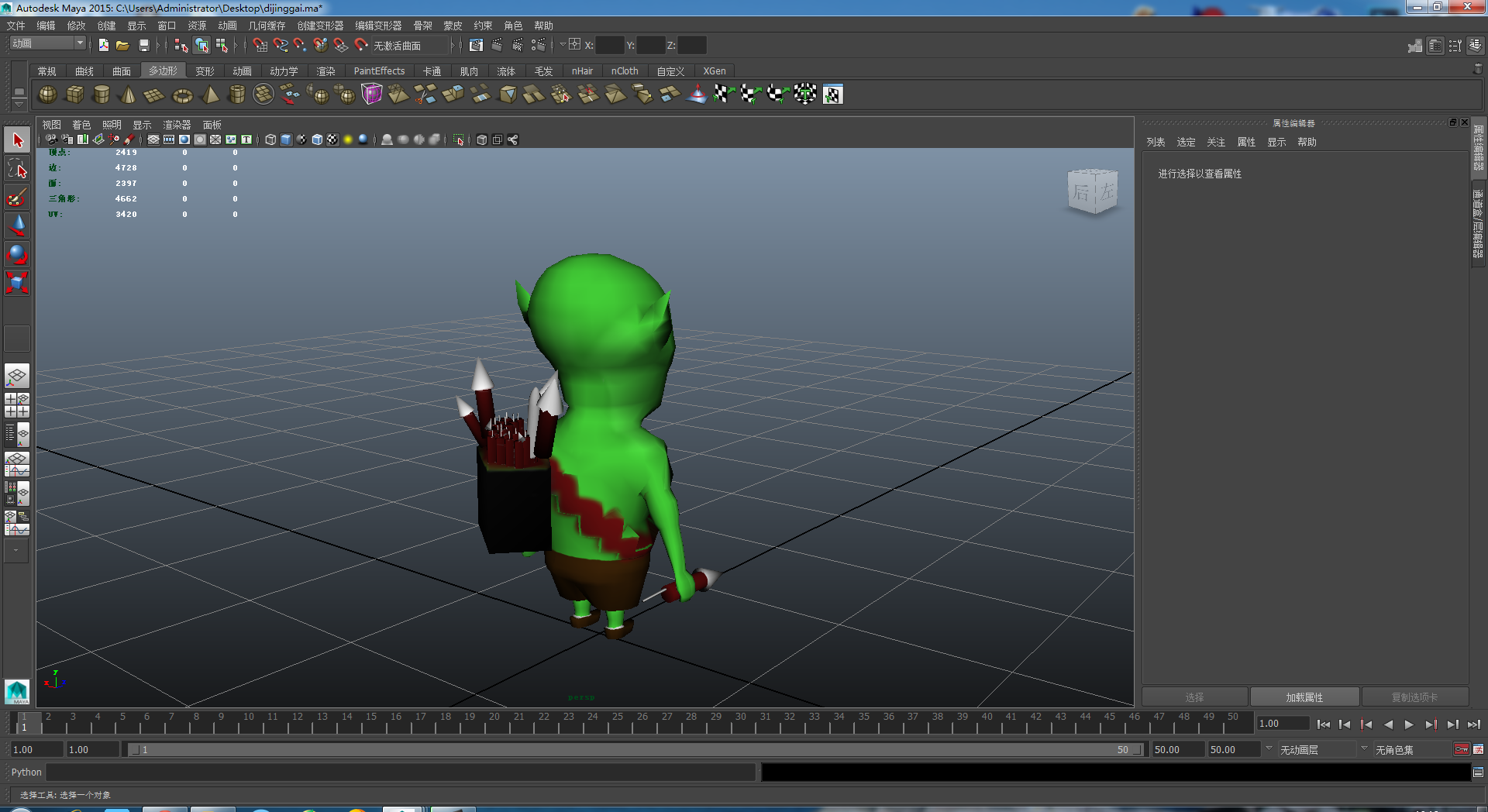Image resolution: width=1488 pixels, height=812 pixels.
Task: Click the trash icon at shelf end
Action: coord(1477,69)
